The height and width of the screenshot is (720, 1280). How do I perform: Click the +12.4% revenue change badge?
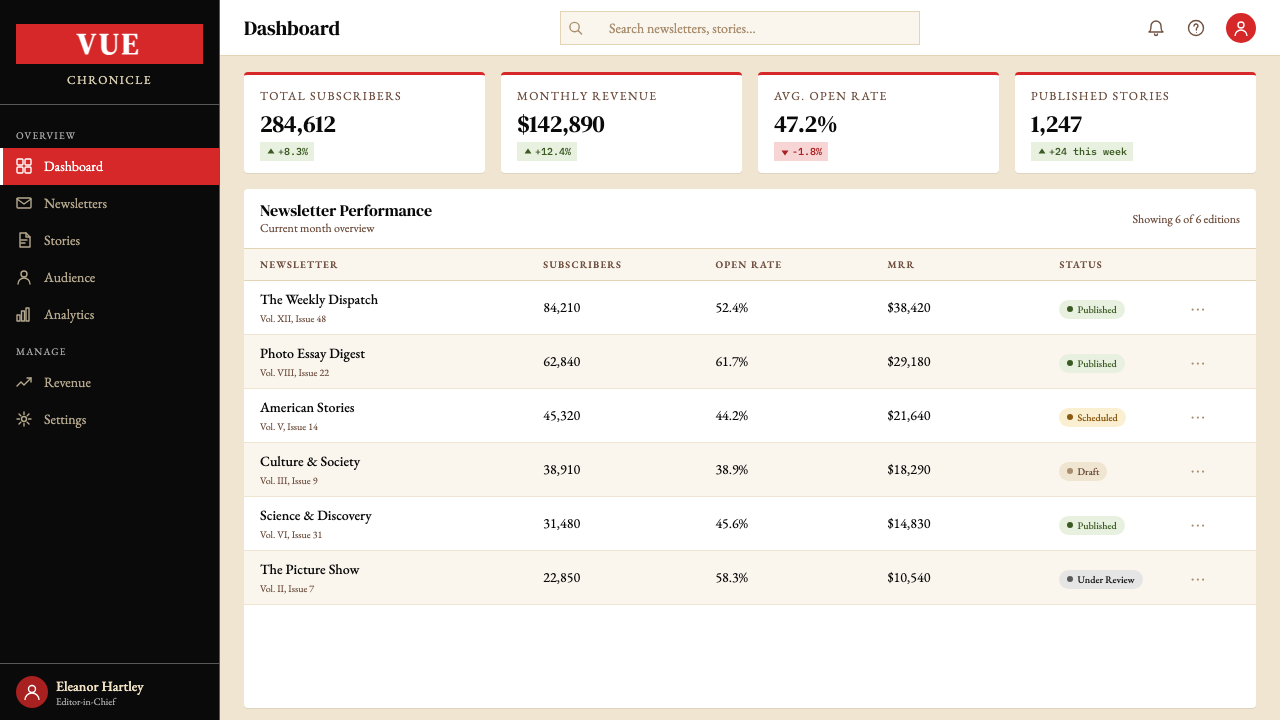pyautogui.click(x=547, y=152)
